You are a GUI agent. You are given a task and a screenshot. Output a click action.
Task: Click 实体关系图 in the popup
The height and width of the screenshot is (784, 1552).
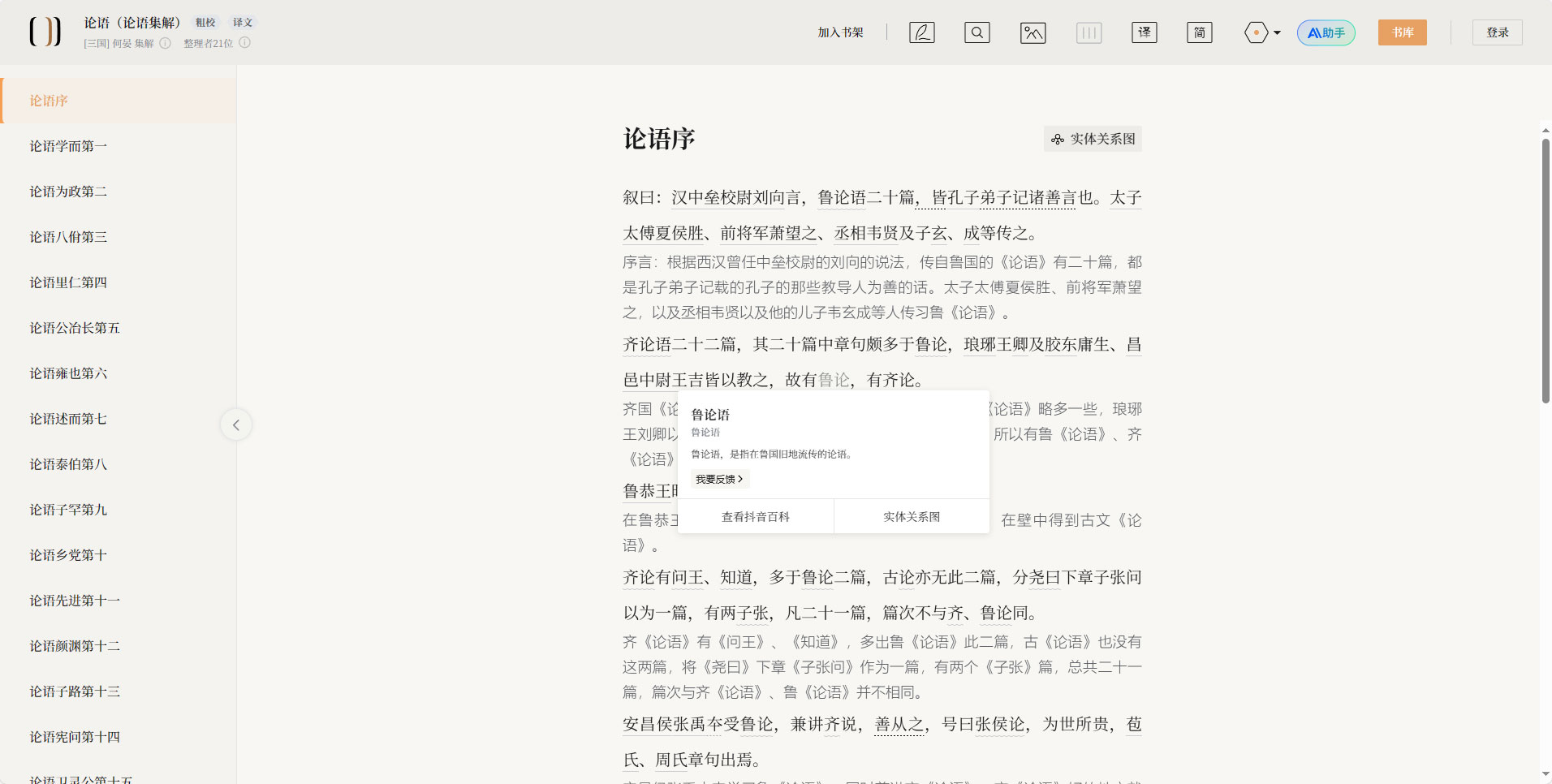tap(912, 516)
